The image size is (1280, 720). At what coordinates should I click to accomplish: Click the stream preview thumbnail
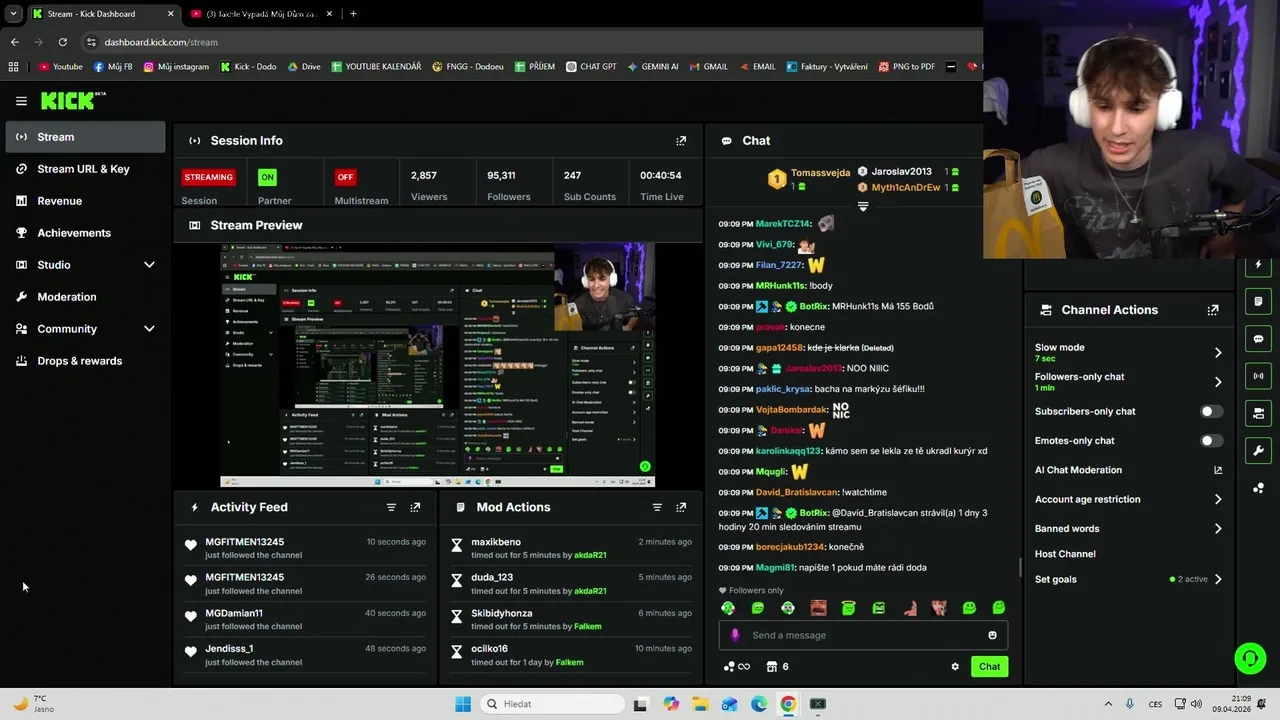coord(437,365)
